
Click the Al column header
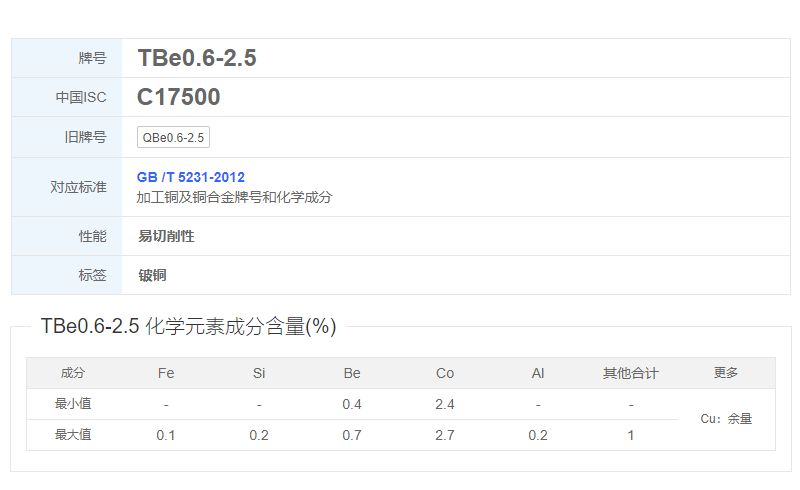(538, 373)
